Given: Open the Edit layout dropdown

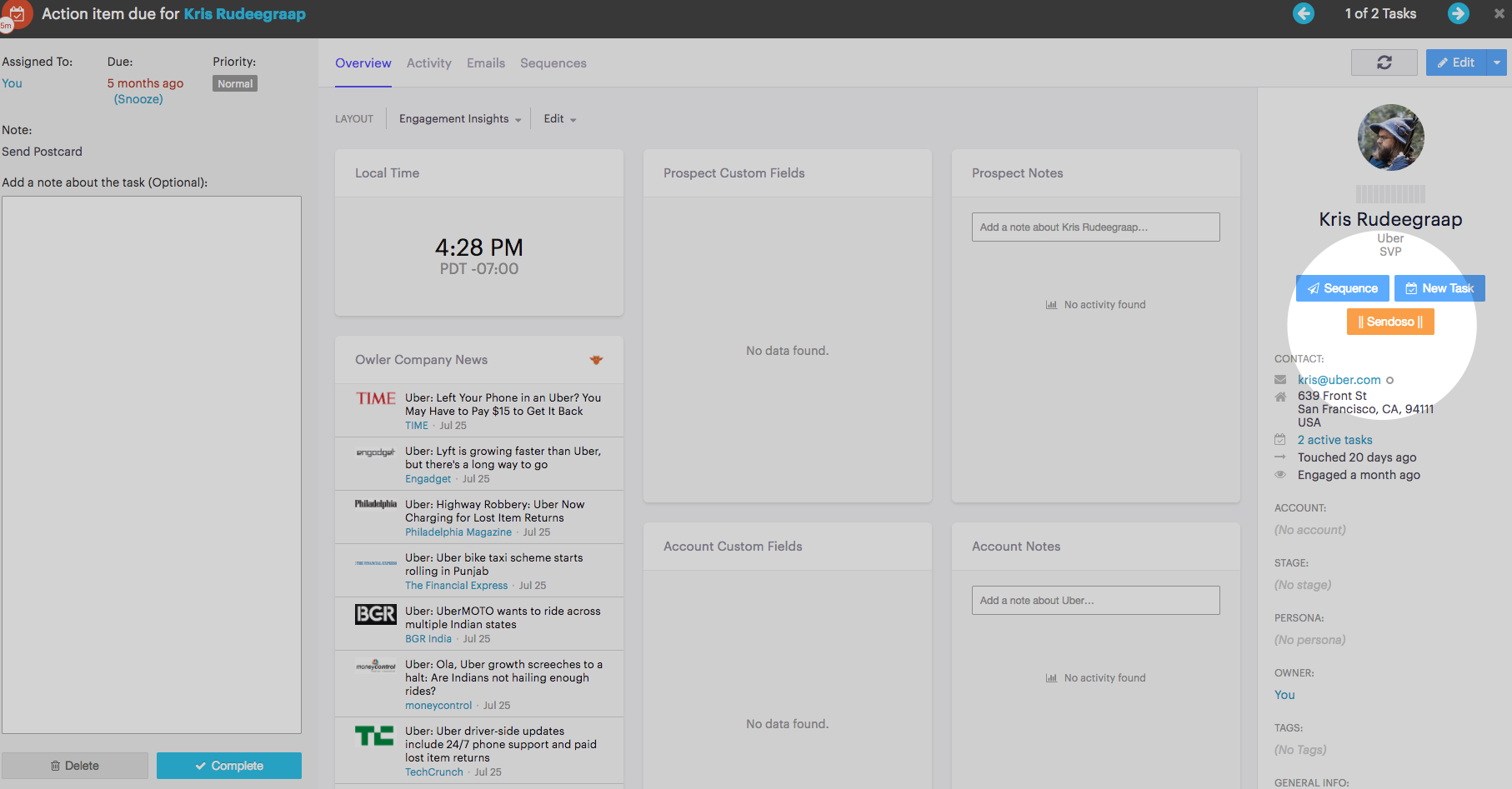Looking at the screenshot, I should tap(559, 118).
